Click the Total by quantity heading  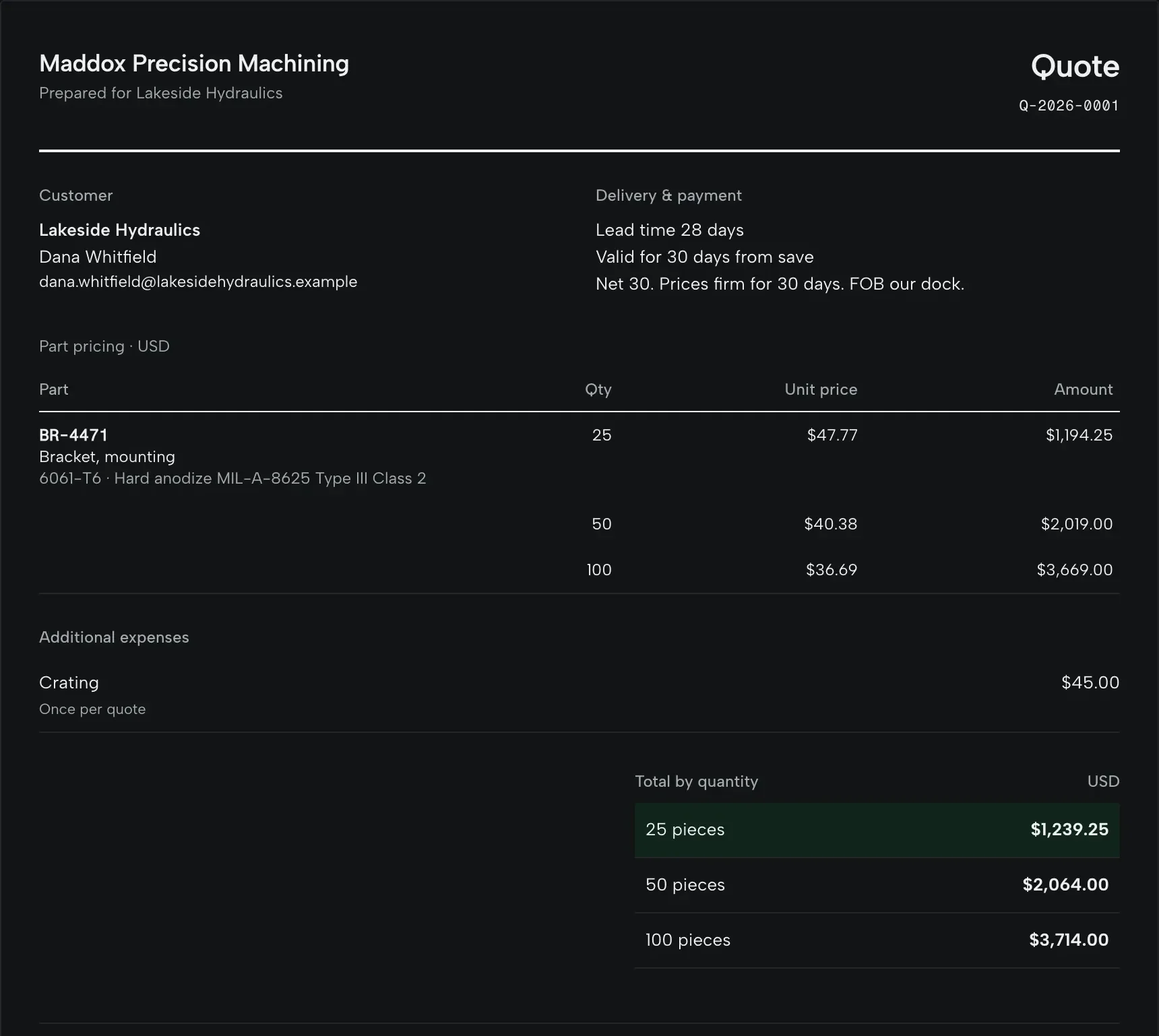697,781
